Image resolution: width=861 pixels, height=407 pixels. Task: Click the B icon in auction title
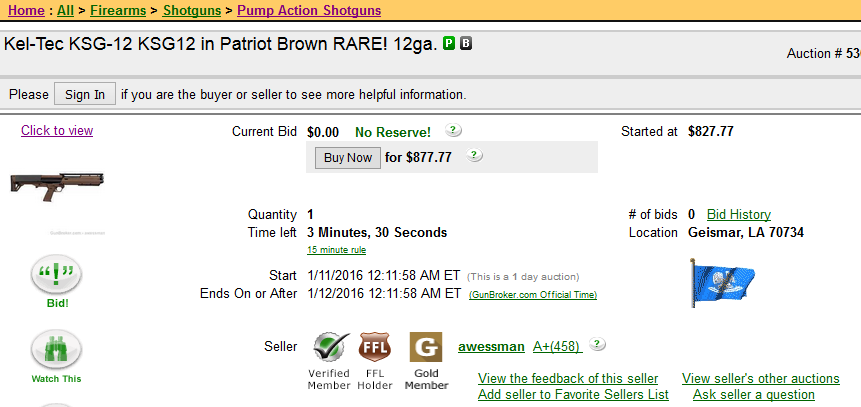[466, 44]
